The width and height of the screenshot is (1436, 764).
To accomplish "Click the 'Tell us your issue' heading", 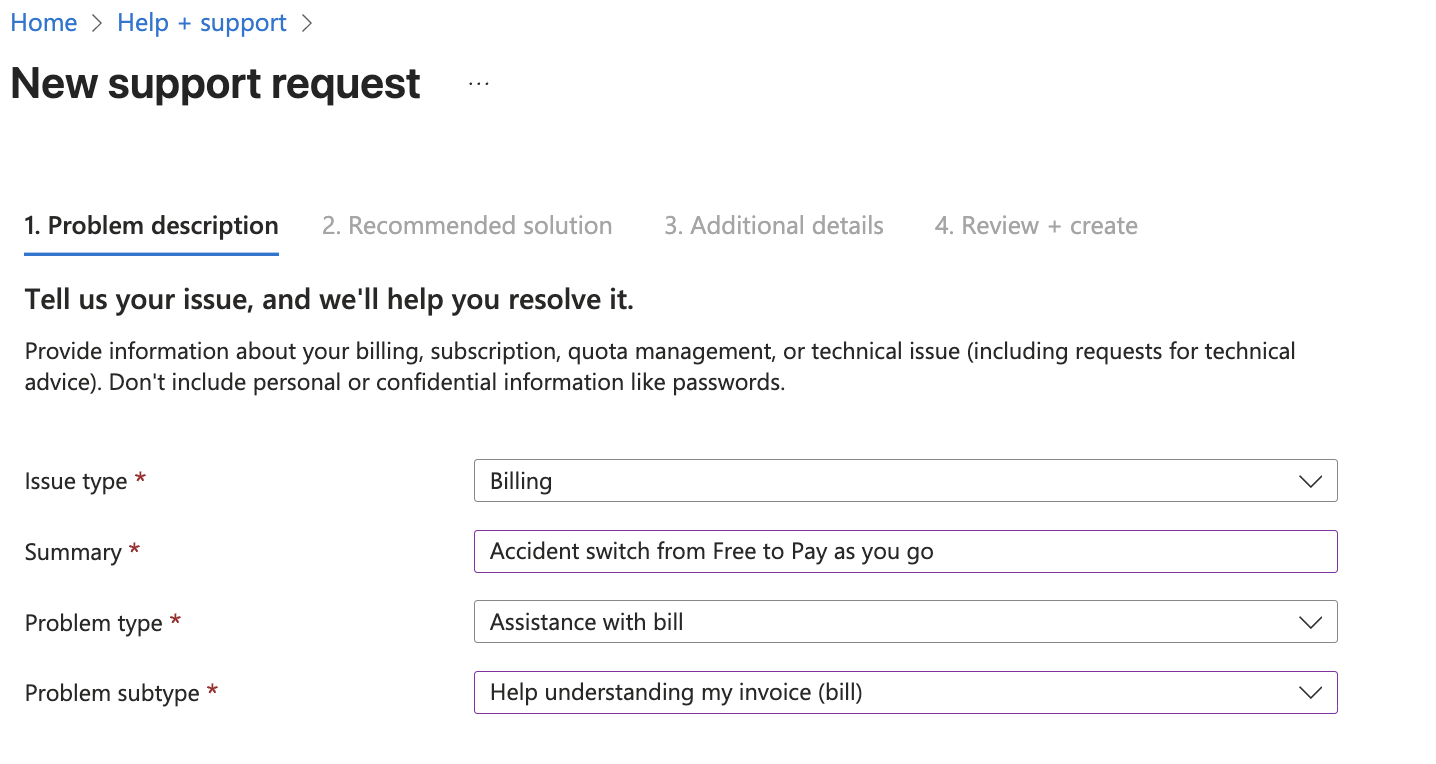I will [329, 300].
